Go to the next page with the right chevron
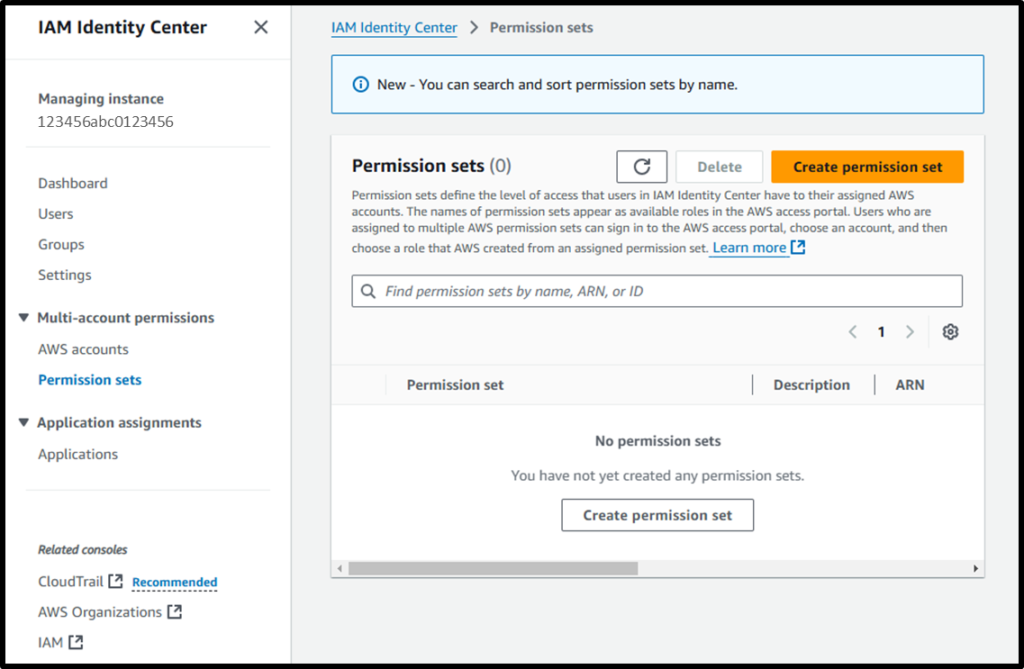The width and height of the screenshot is (1024, 669). click(910, 331)
